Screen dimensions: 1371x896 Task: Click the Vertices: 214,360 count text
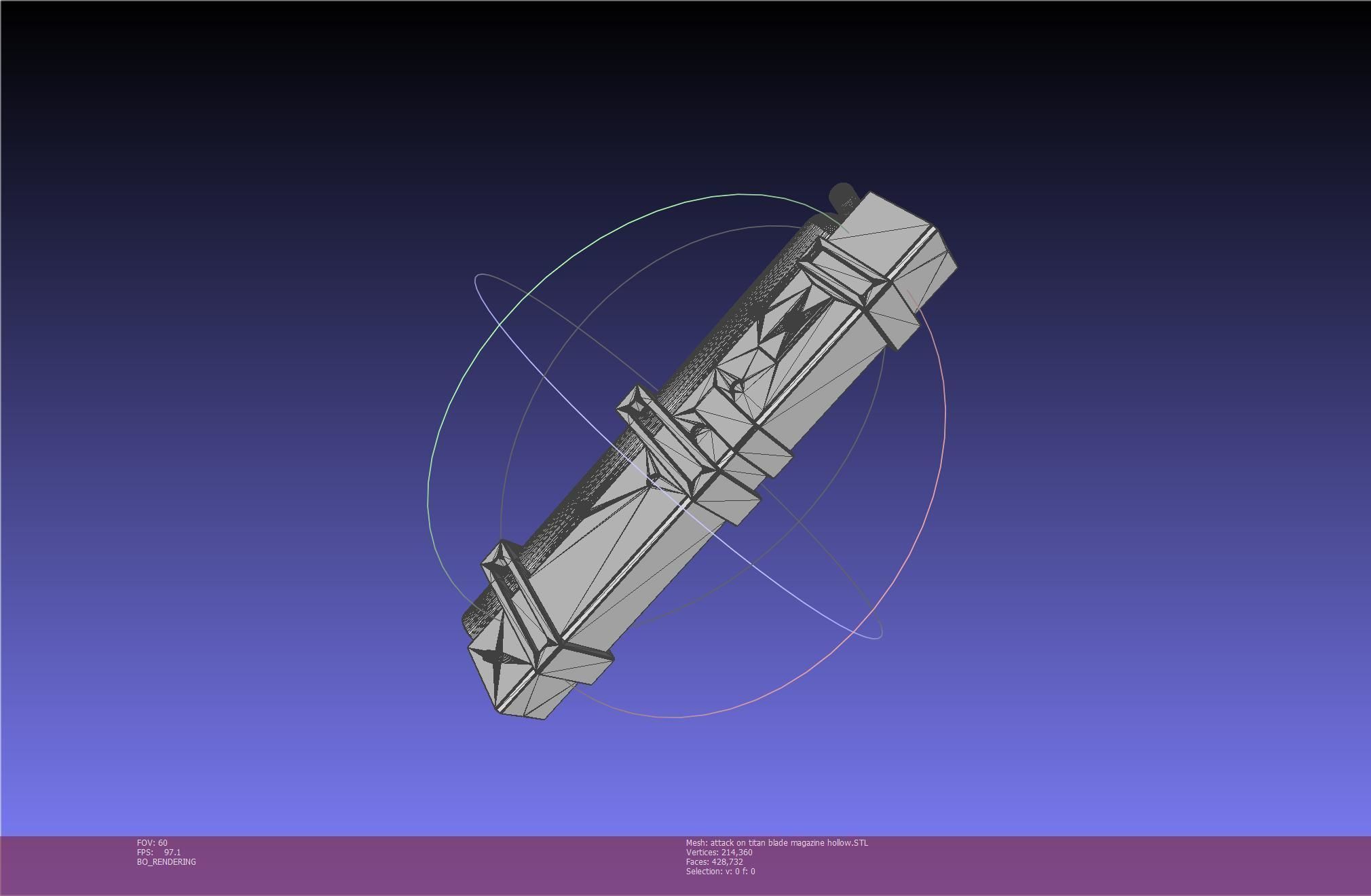[x=719, y=852]
